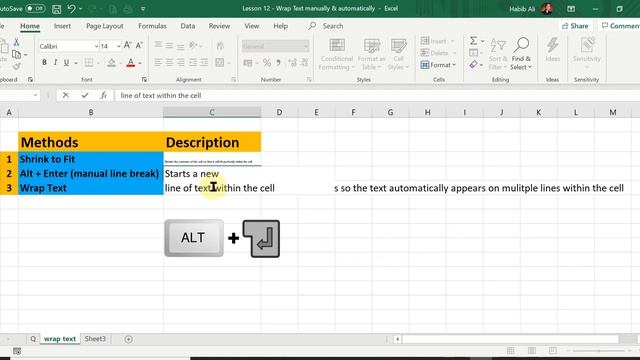Viewport: 640px width, 360px height.
Task: Click the Copy icon in Clipboard group
Action: tap(16, 54)
